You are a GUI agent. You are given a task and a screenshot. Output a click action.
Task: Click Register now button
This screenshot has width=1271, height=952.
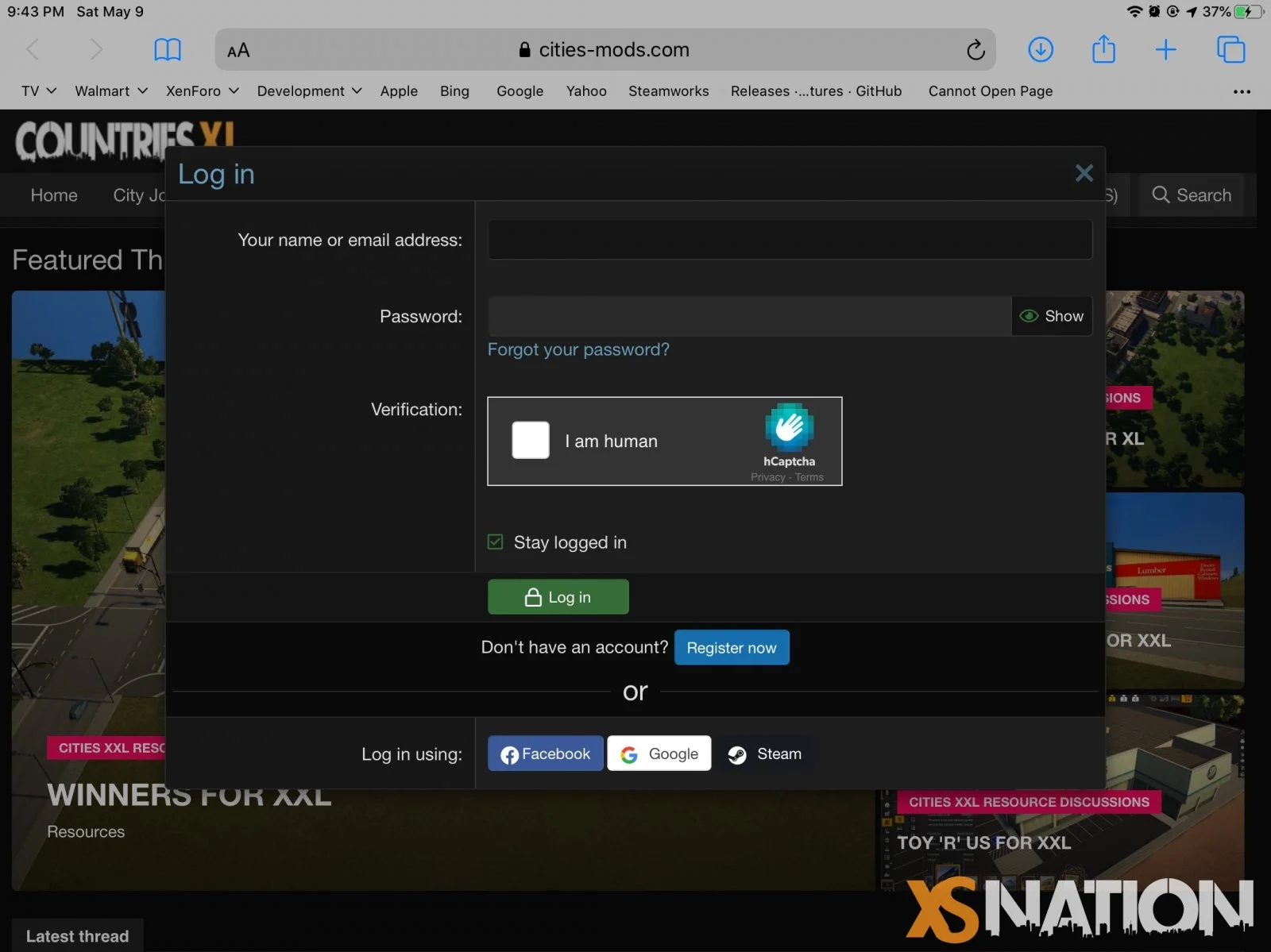732,647
